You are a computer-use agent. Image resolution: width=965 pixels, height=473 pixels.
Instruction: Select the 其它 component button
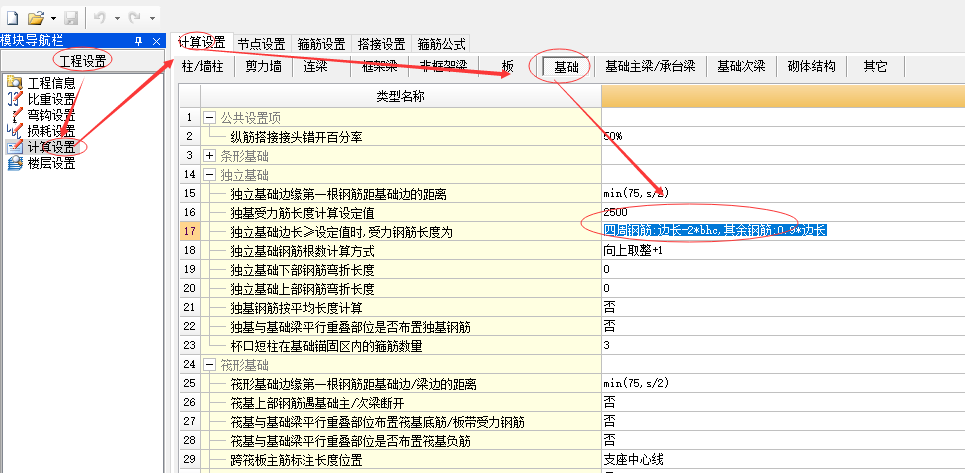click(x=875, y=66)
